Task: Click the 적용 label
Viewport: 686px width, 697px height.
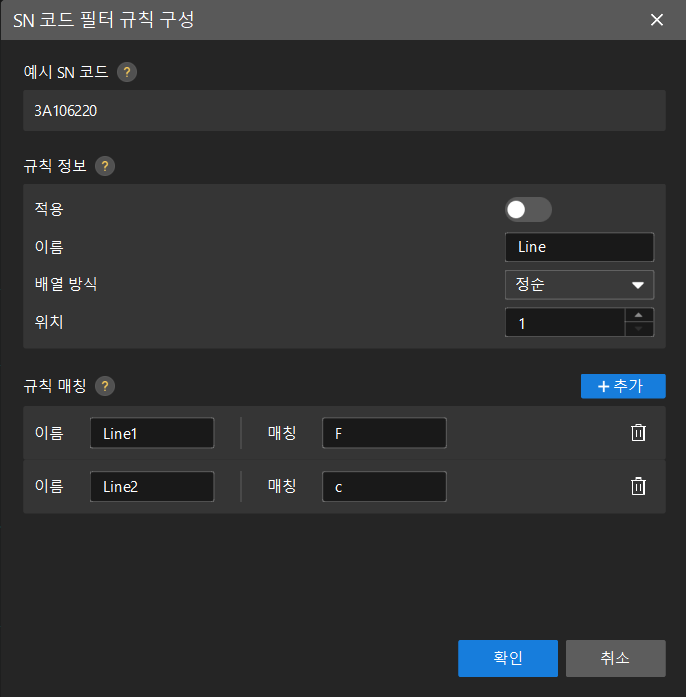Action: [x=49, y=209]
